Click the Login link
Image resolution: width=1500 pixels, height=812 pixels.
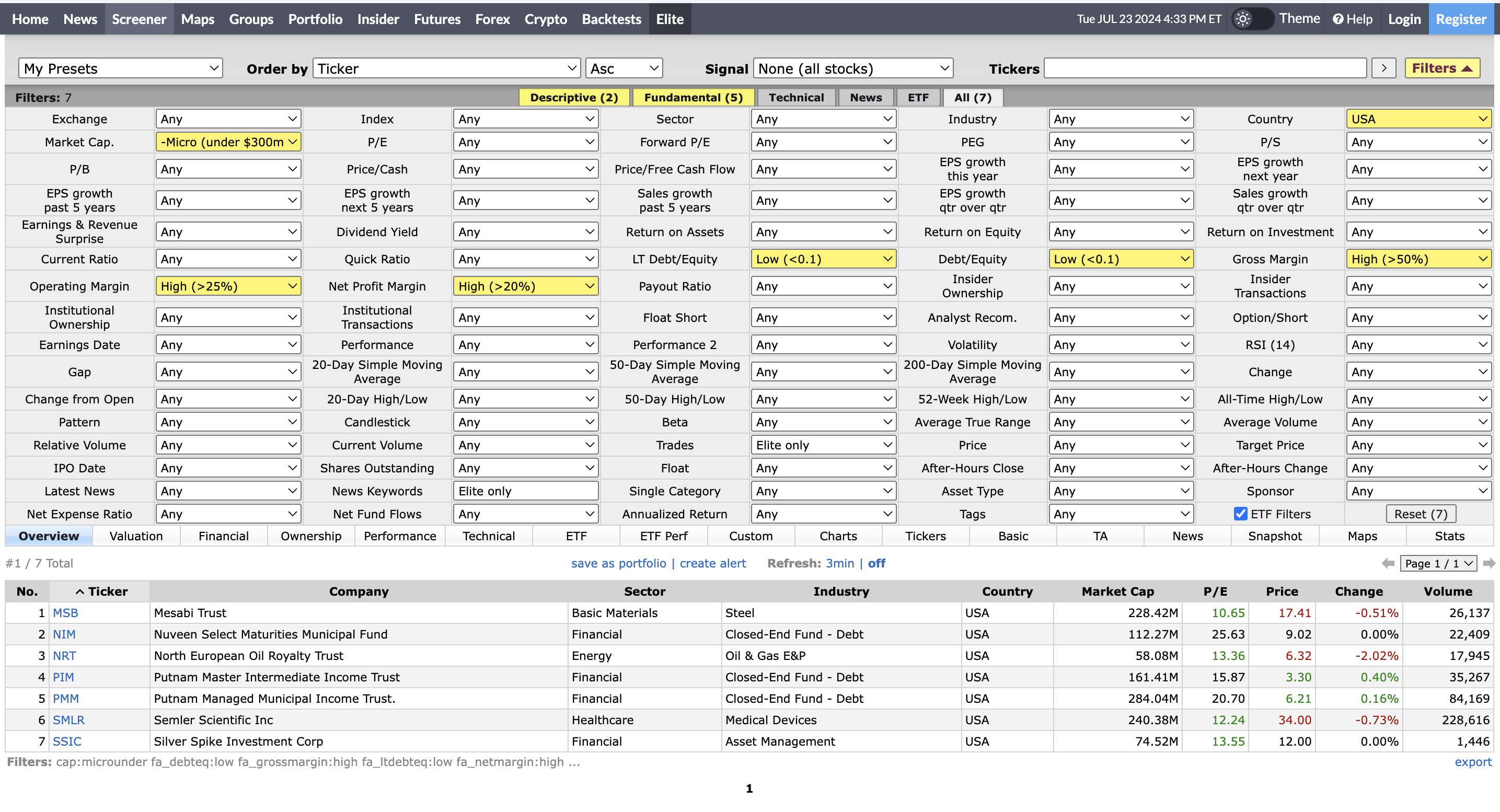(1404, 19)
